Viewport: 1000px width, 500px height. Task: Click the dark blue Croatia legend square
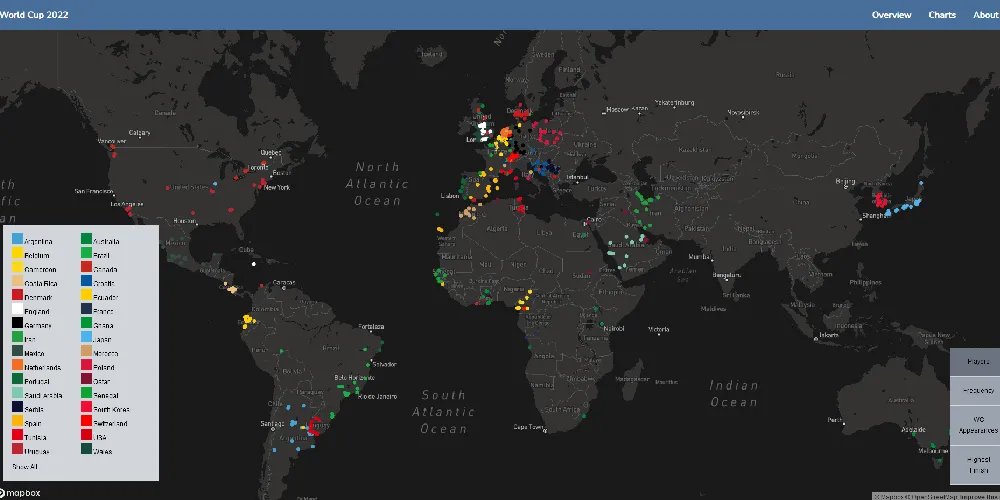pyautogui.click(x=87, y=283)
